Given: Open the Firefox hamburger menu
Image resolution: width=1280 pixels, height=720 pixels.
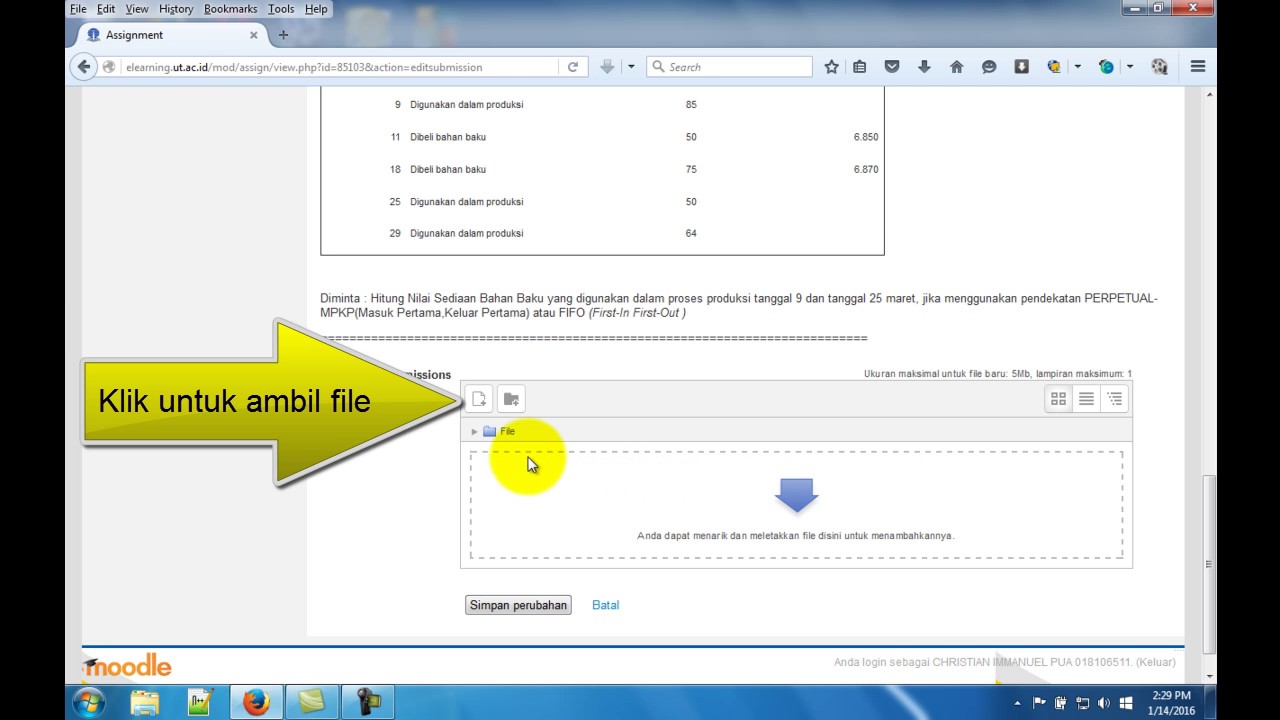Looking at the screenshot, I should coord(1198,67).
